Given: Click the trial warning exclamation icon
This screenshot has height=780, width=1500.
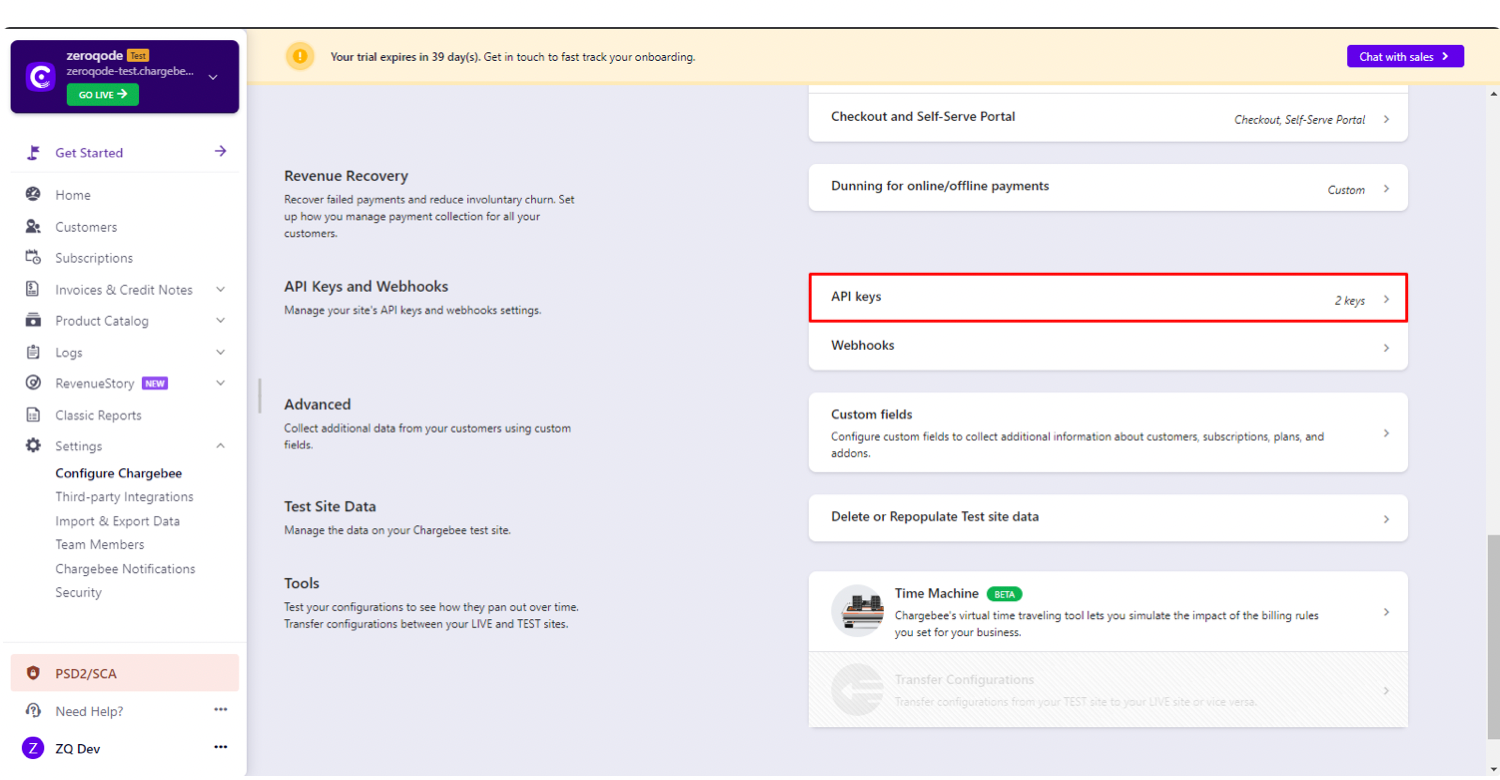Looking at the screenshot, I should click(x=300, y=57).
